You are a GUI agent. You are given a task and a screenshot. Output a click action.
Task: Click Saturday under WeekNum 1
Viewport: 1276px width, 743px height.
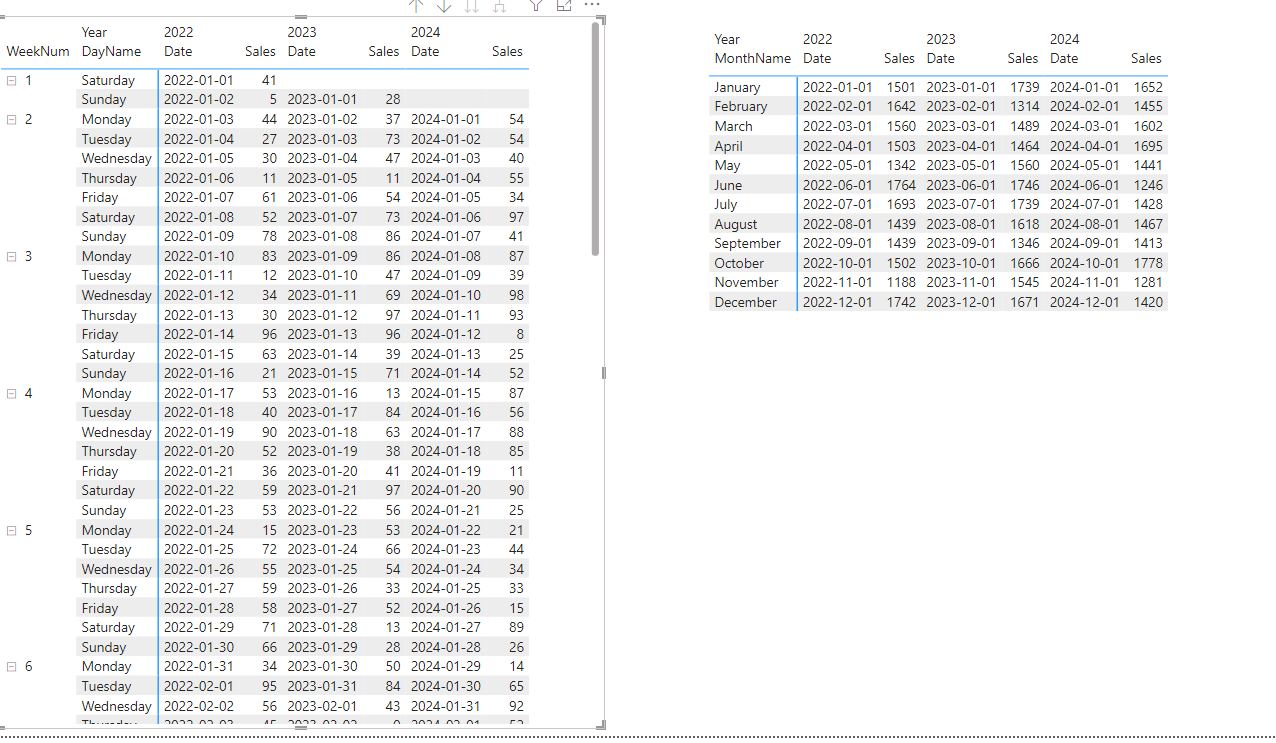[108, 80]
